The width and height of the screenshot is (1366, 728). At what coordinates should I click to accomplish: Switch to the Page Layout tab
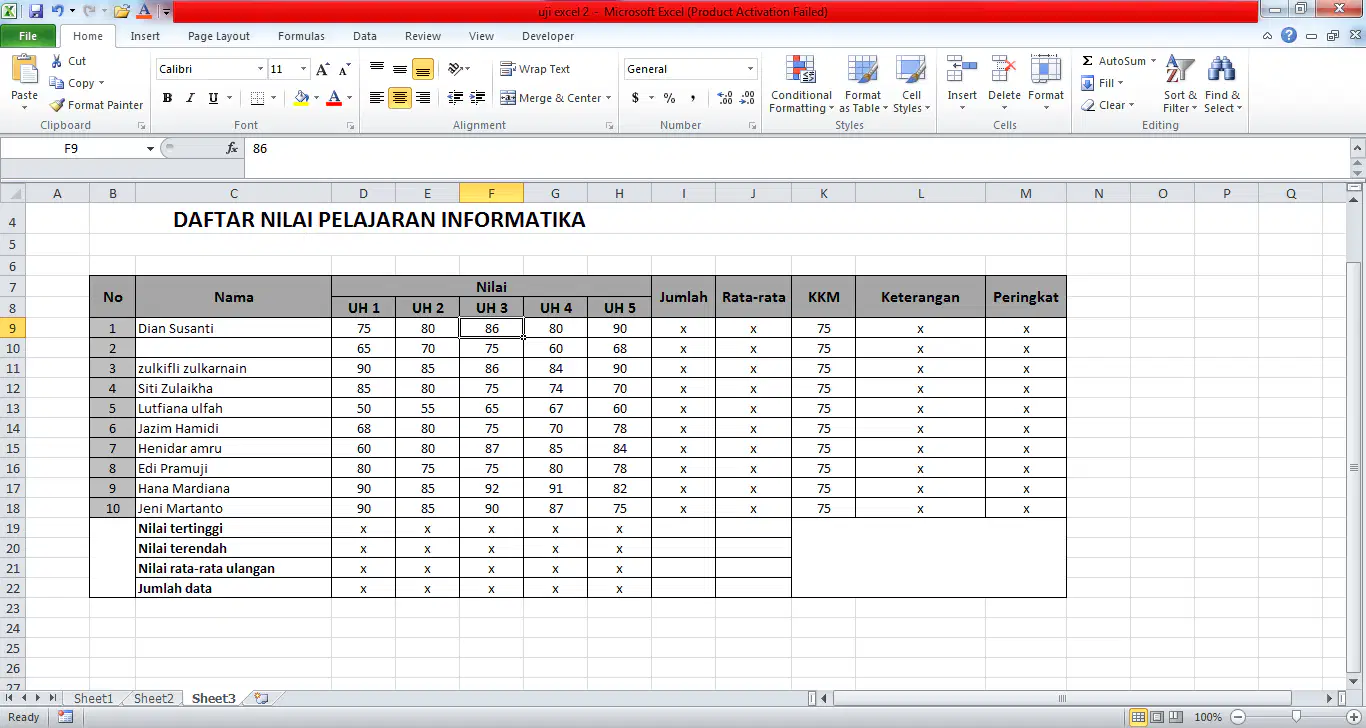coord(219,36)
